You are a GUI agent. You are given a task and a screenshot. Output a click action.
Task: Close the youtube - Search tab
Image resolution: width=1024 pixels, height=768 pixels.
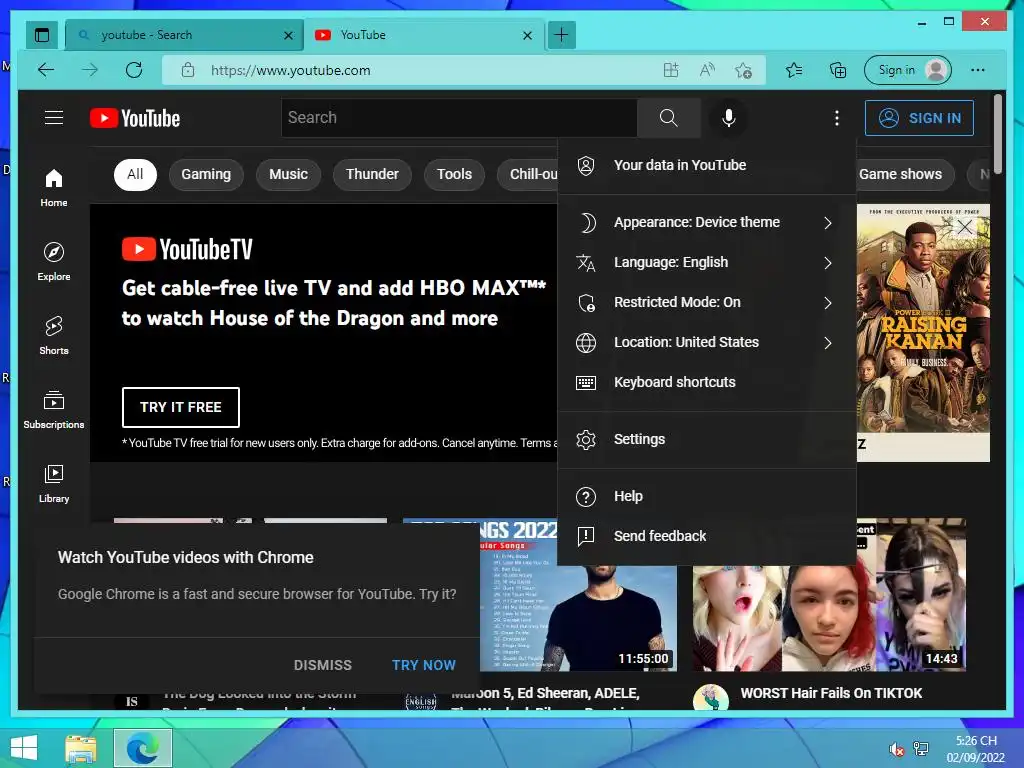(x=288, y=35)
